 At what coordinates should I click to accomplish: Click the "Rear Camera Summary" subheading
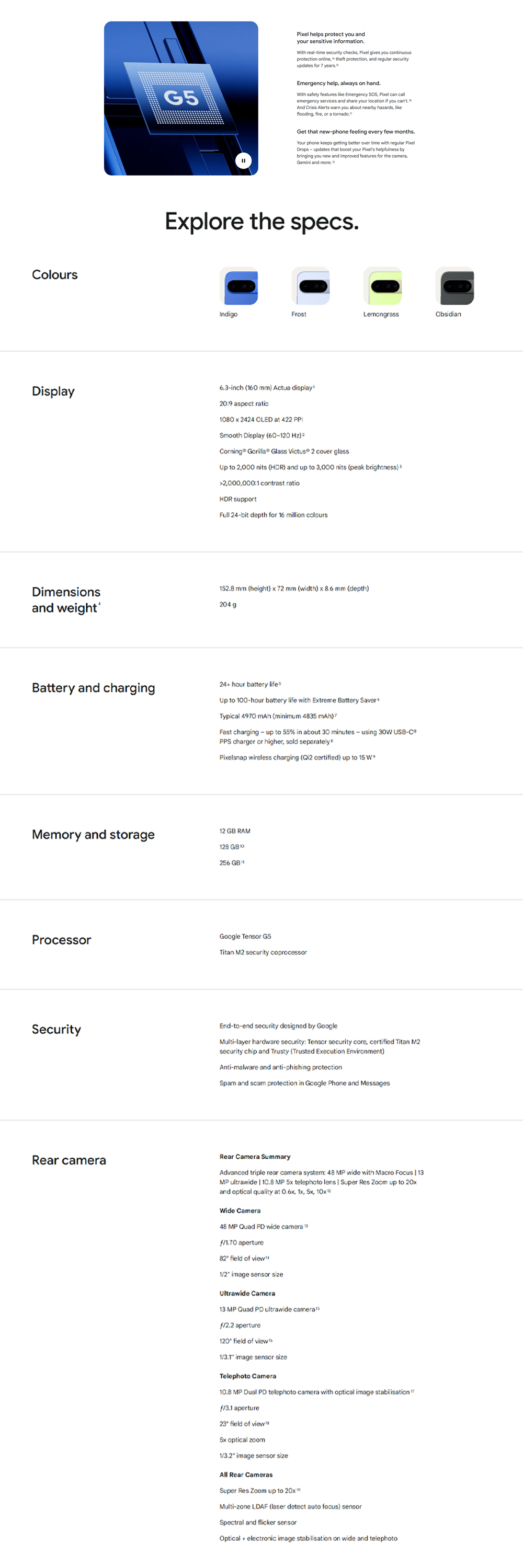pyautogui.click(x=255, y=1157)
